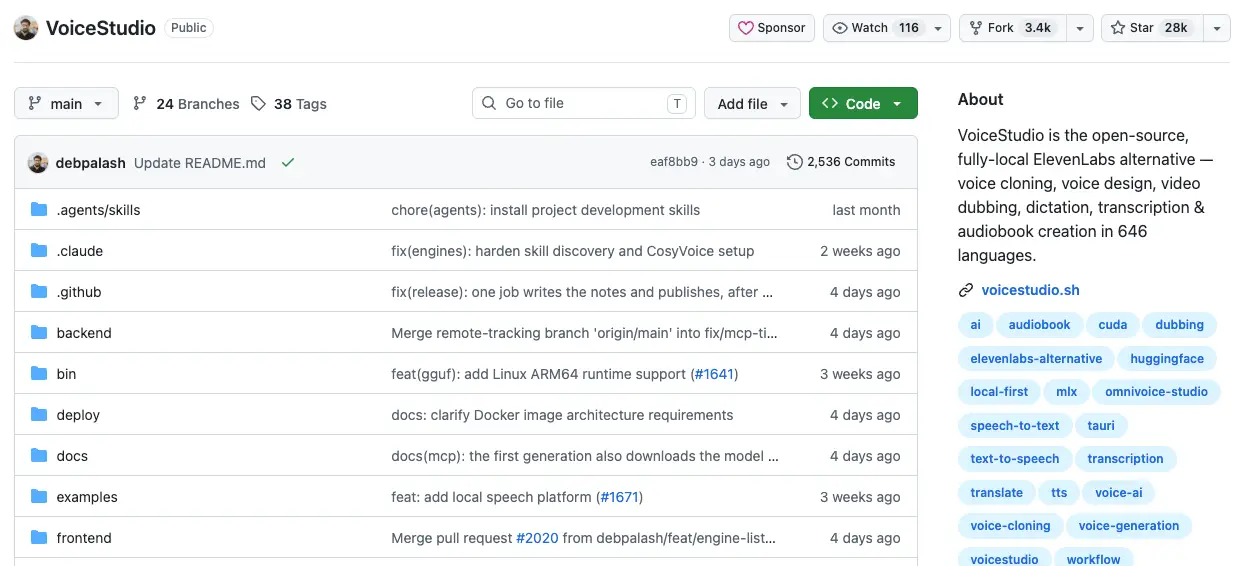The height and width of the screenshot is (566, 1243).
Task: Click the Watch button with eye icon
Action: 876,28
